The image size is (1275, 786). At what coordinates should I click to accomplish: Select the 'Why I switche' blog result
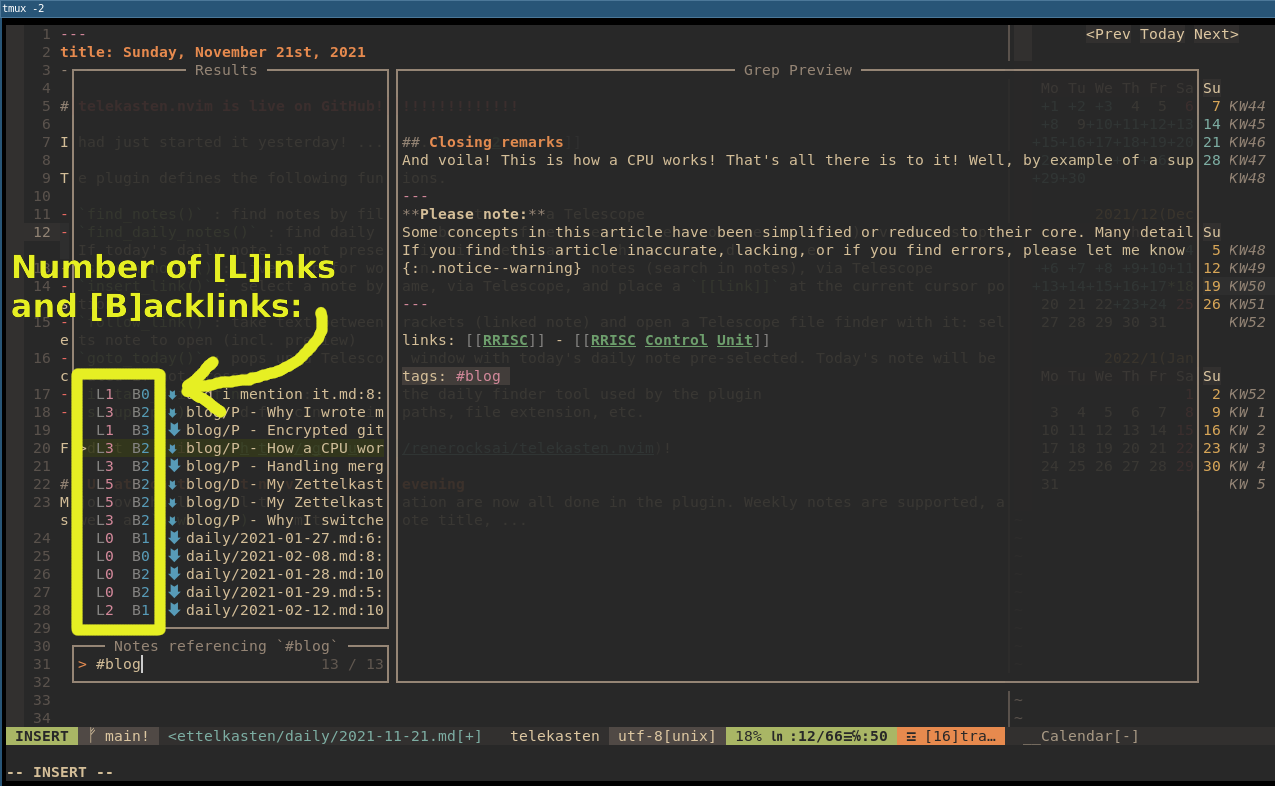point(284,520)
